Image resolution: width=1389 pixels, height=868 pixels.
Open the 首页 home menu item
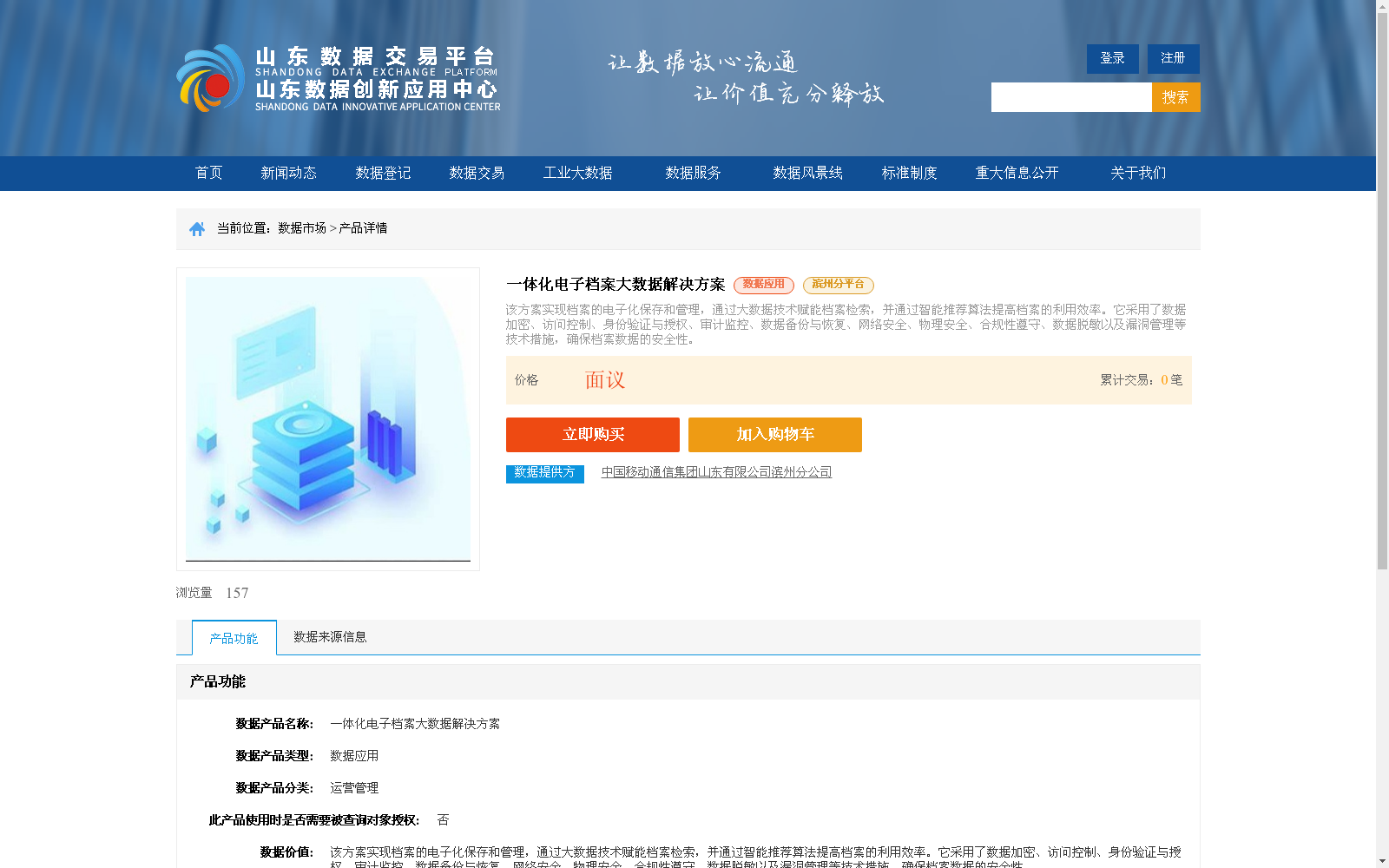pos(208,173)
